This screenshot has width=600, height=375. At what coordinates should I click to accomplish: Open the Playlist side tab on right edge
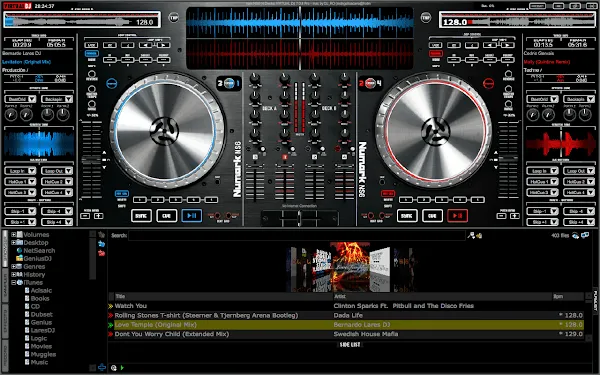coord(596,300)
